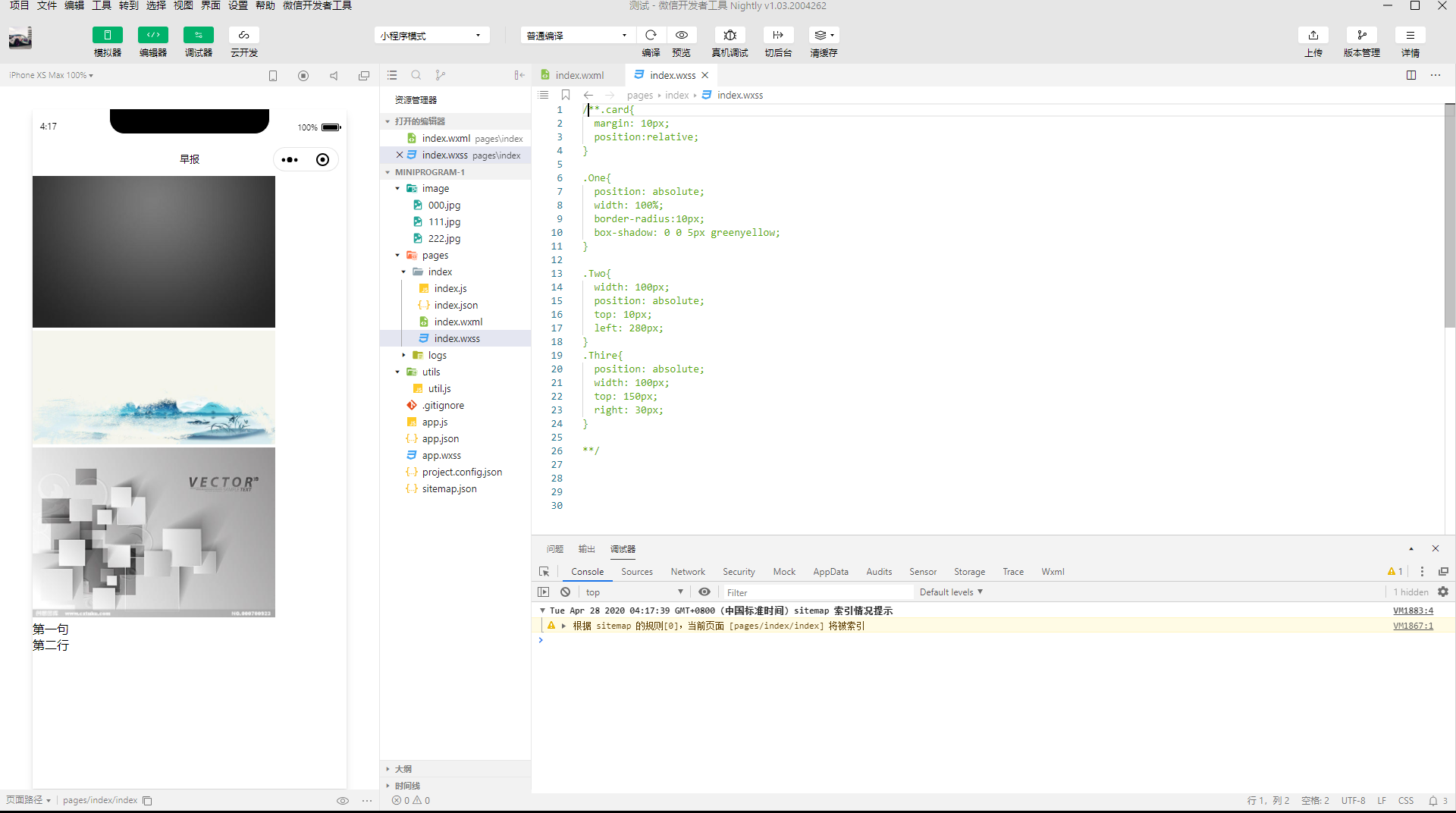Detach simulator window icon
The image size is (1456, 813).
tap(364, 75)
